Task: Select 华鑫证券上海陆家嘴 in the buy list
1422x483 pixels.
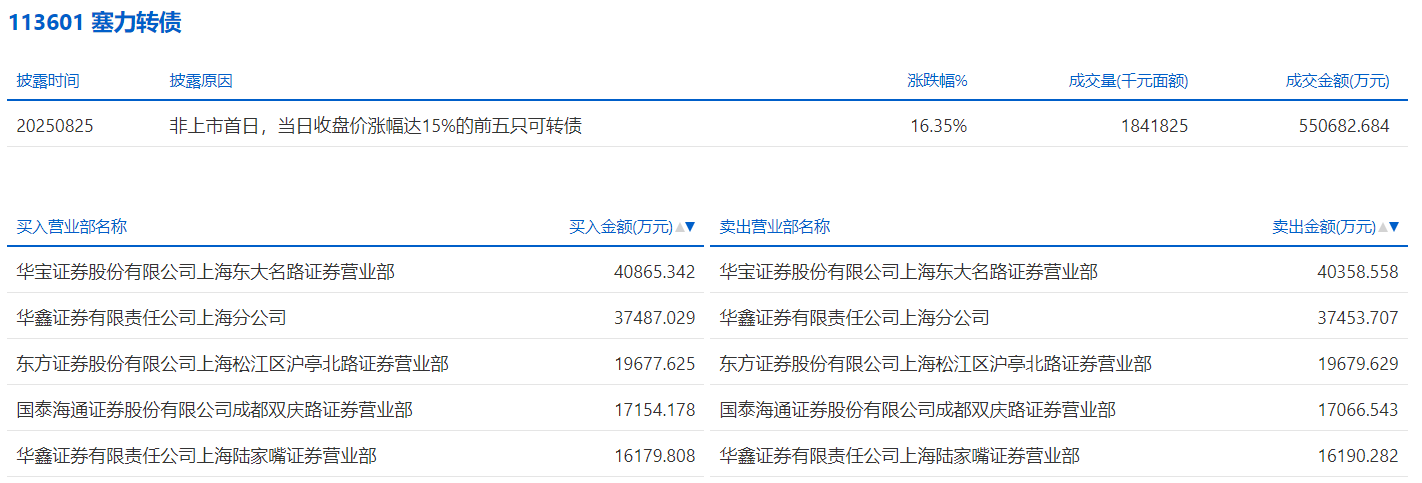Action: tap(197, 456)
